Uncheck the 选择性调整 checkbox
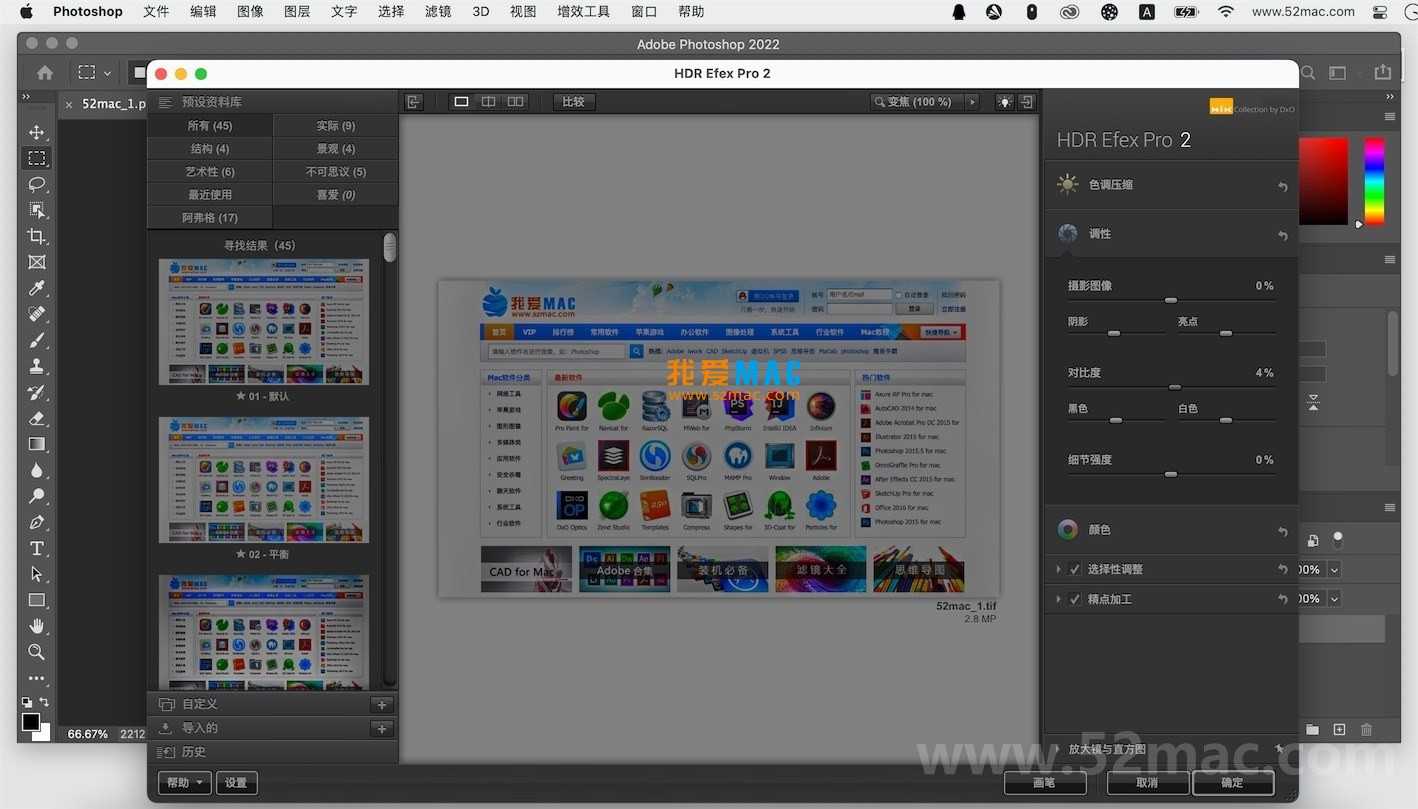Image resolution: width=1418 pixels, height=809 pixels. 1075,569
